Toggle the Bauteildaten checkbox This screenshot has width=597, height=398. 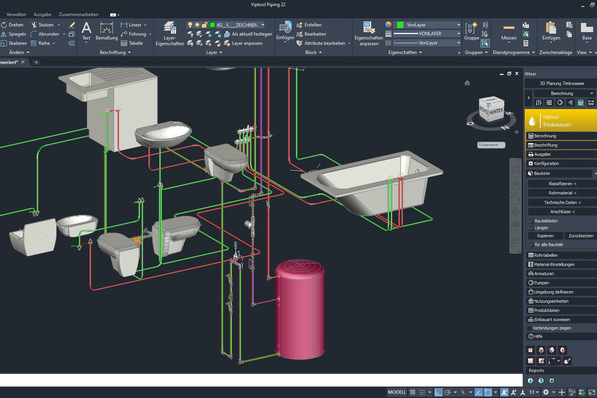(x=531, y=221)
